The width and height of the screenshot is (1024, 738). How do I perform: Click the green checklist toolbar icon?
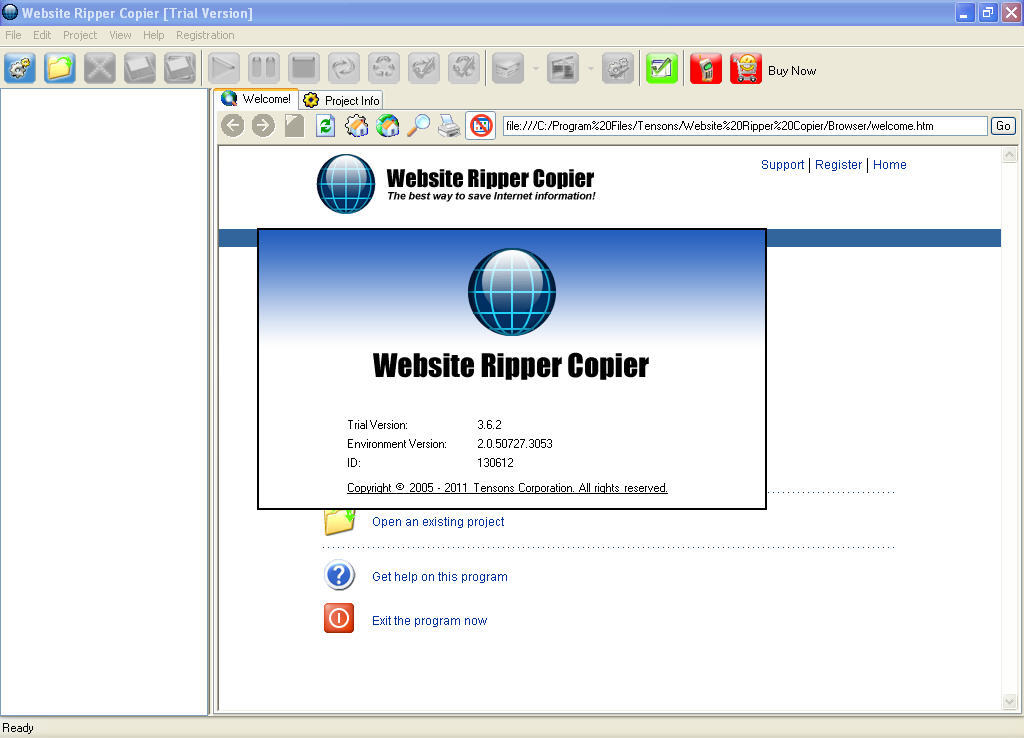coord(661,69)
